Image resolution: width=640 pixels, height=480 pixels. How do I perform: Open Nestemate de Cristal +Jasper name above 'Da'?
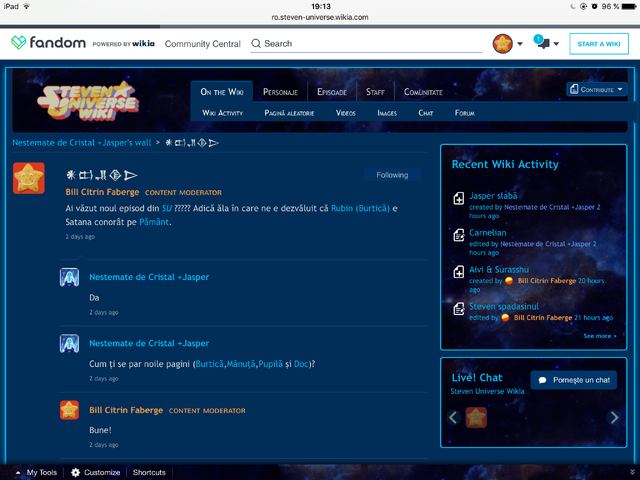coord(149,277)
